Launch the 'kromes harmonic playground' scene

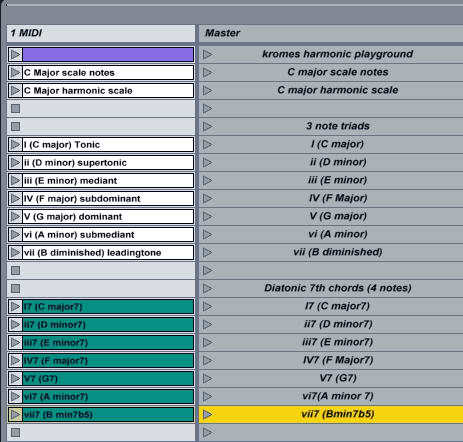point(207,54)
